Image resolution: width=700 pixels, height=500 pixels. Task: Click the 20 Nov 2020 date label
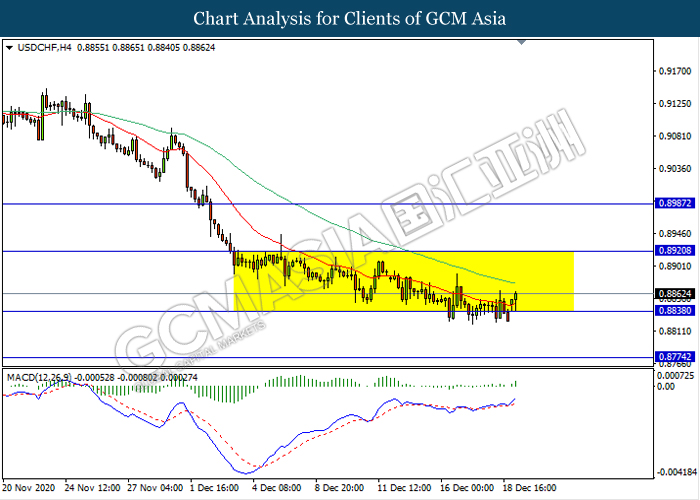click(29, 488)
